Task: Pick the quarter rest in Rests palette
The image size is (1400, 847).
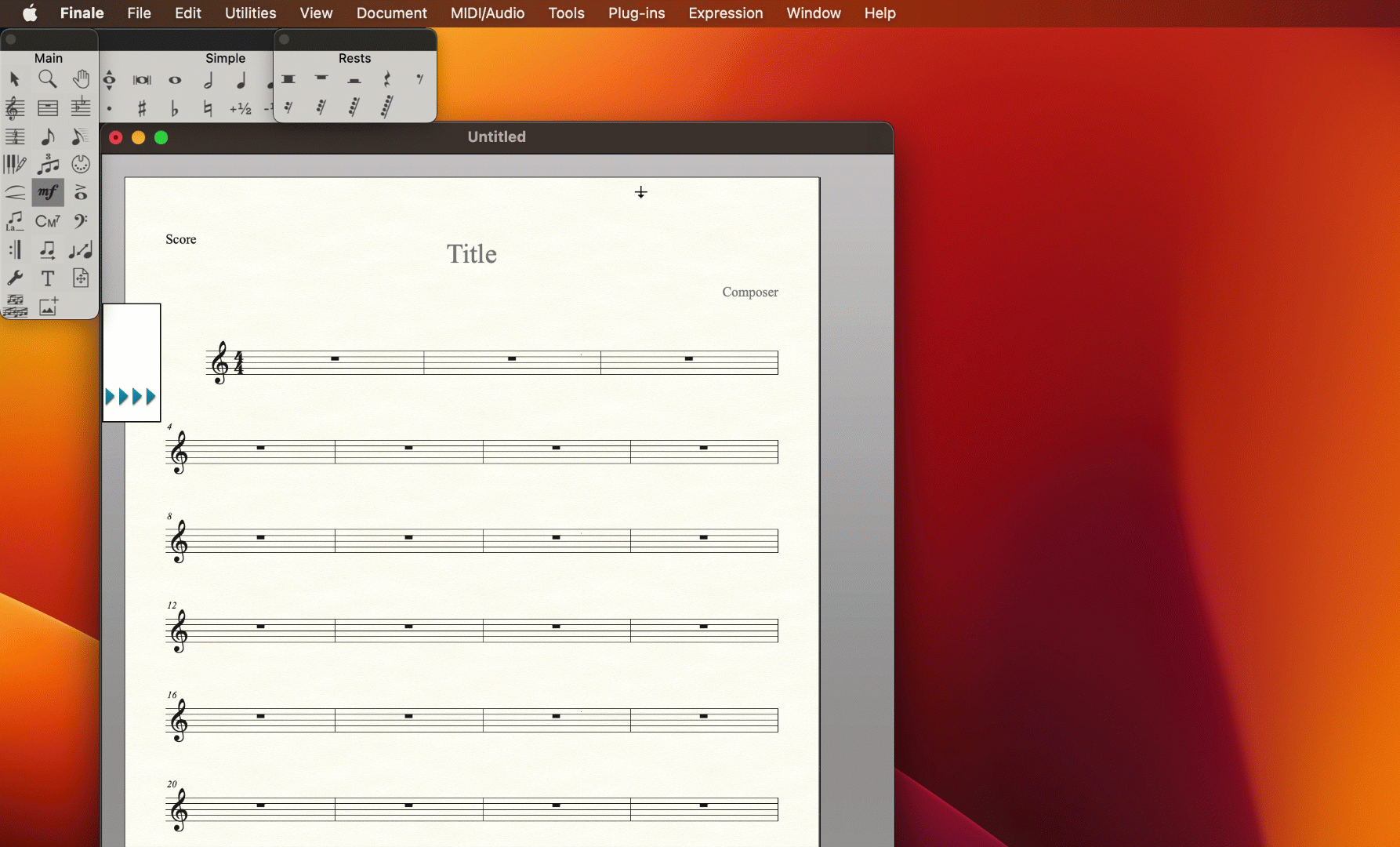Action: click(387, 79)
